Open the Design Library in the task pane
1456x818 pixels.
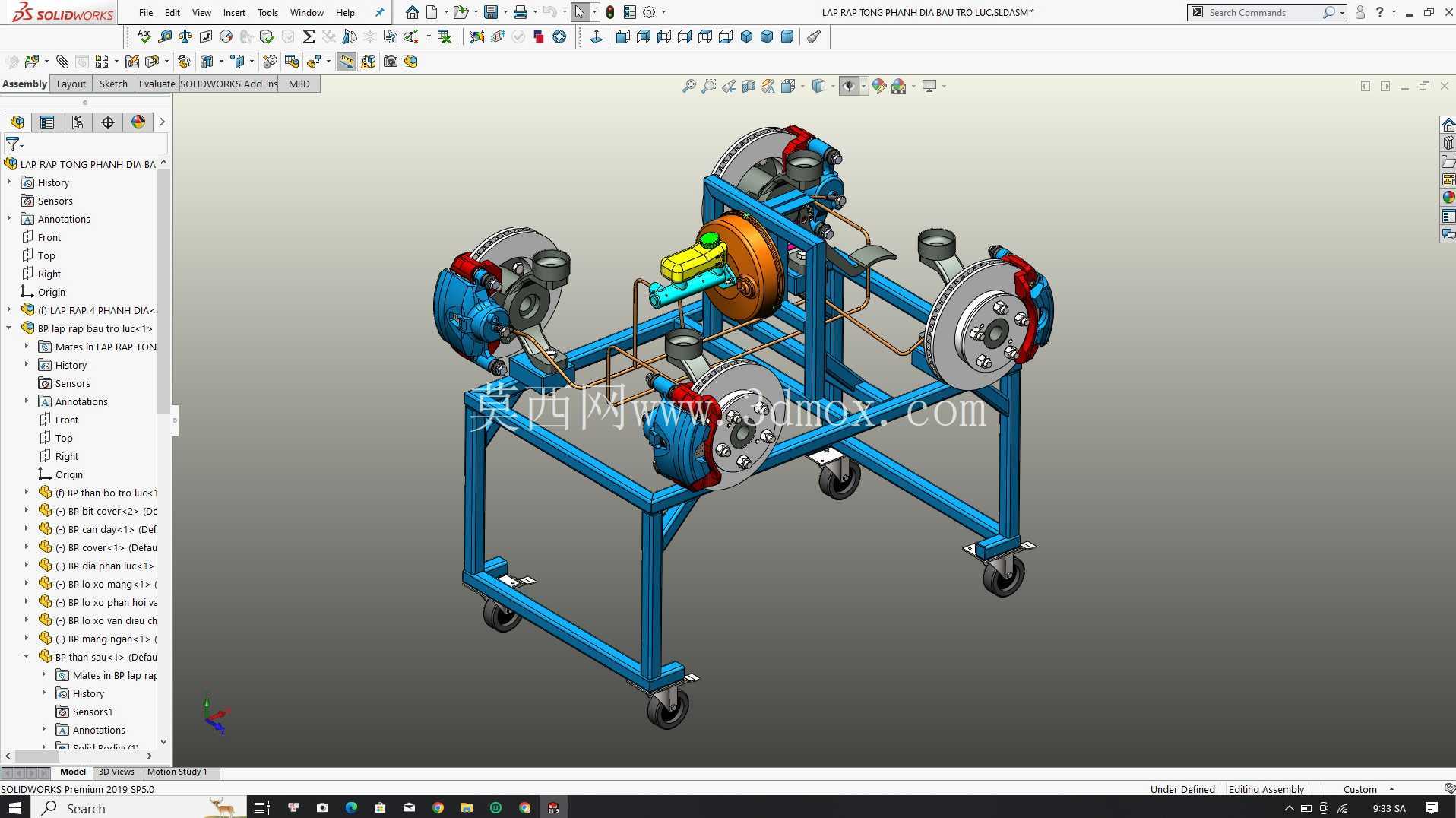pyautogui.click(x=1448, y=143)
